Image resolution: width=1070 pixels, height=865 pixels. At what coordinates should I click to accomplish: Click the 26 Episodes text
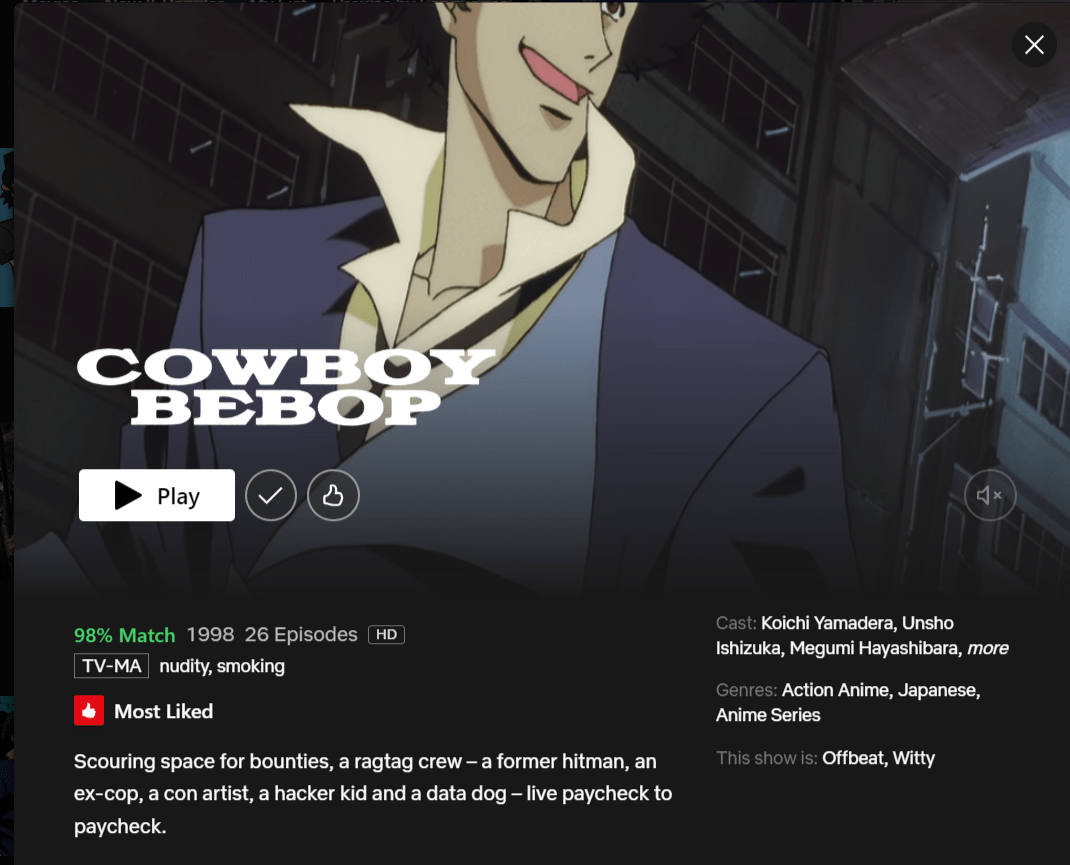[x=301, y=634]
